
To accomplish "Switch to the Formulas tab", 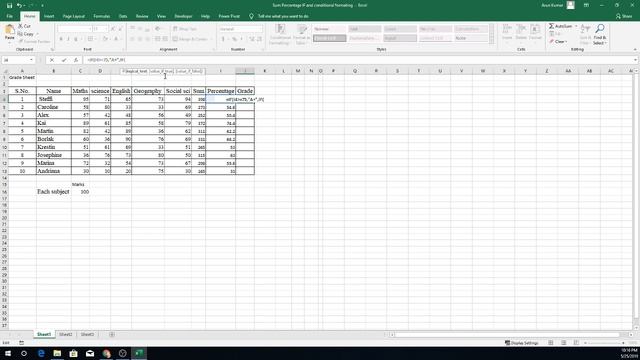I will tap(102, 16).
